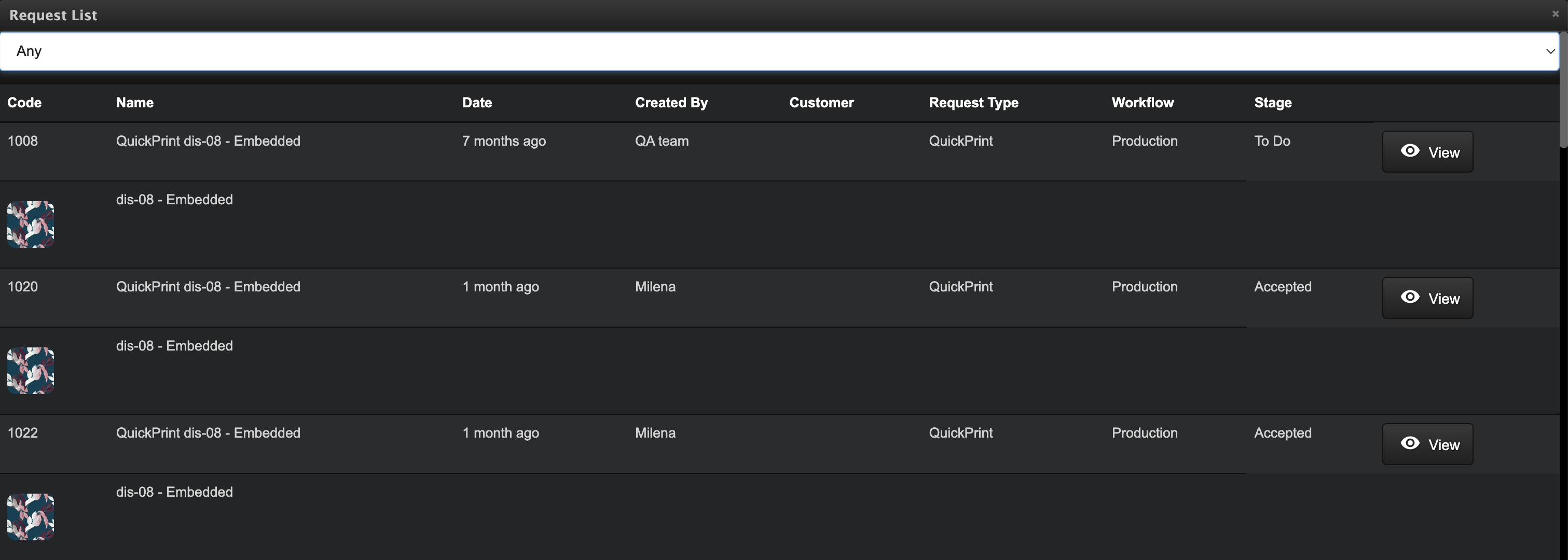
Task: Open floral thumbnail under request 1008
Action: point(31,225)
